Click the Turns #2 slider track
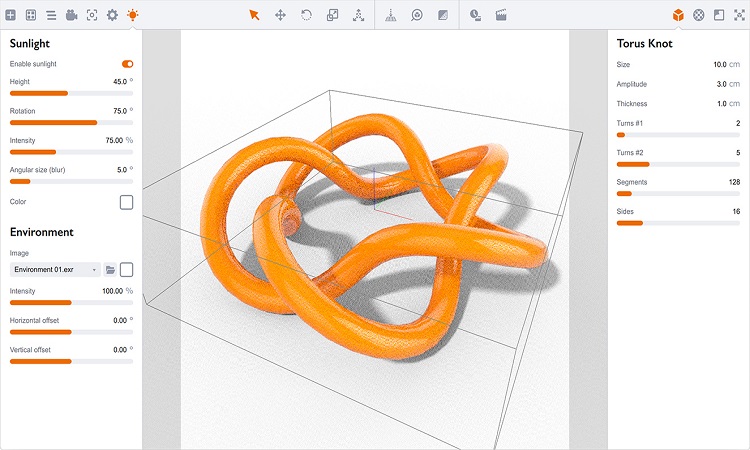 point(678,164)
